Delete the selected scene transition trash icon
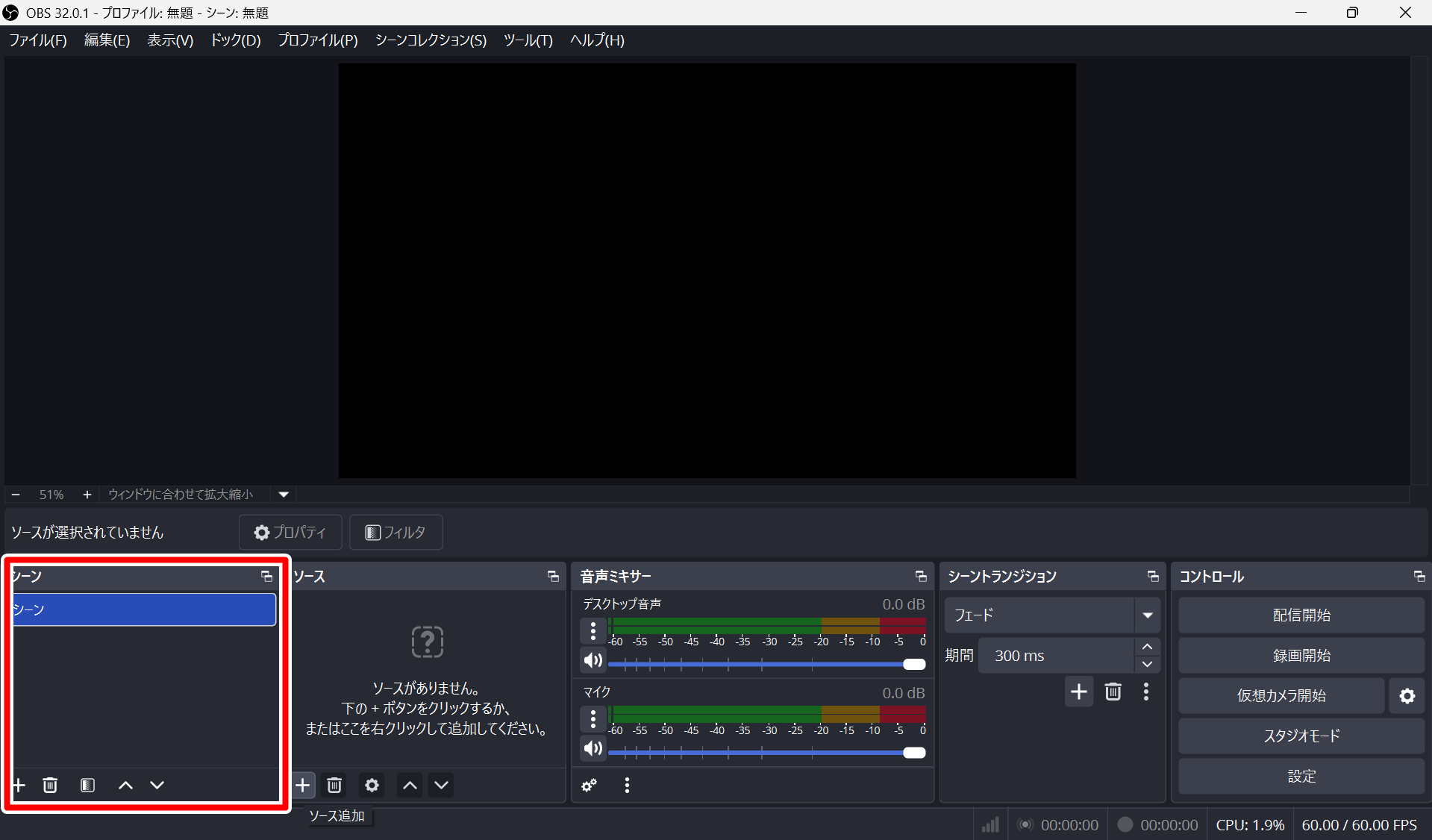Screen dimensions: 1432x840 click(1113, 692)
